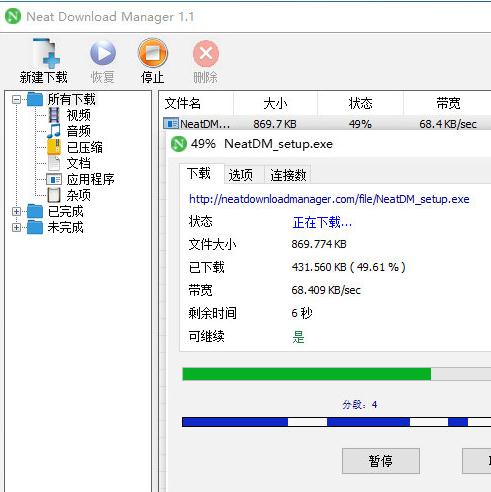The image size is (491, 492).
Task: Select the 所有下载 tree label
Action: [x=71, y=99]
